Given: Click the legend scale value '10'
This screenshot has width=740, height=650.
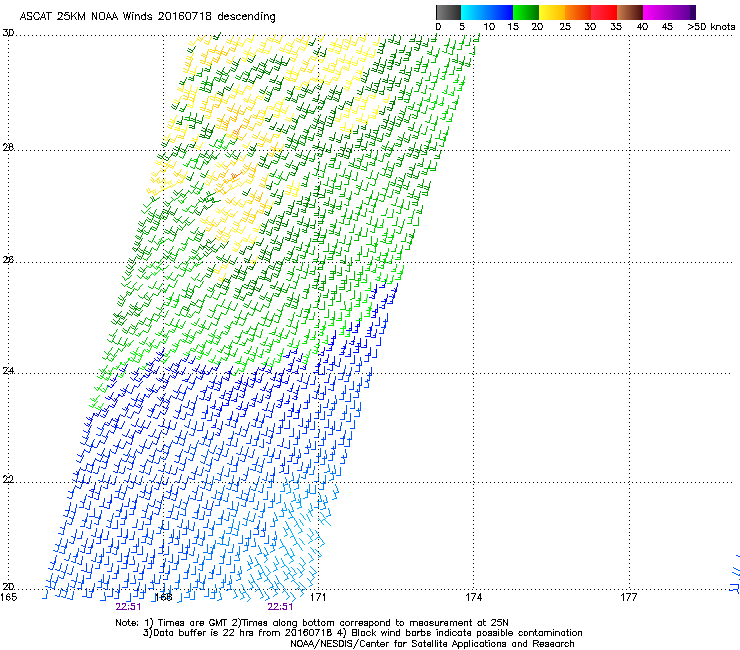Looking at the screenshot, I should point(489,27).
